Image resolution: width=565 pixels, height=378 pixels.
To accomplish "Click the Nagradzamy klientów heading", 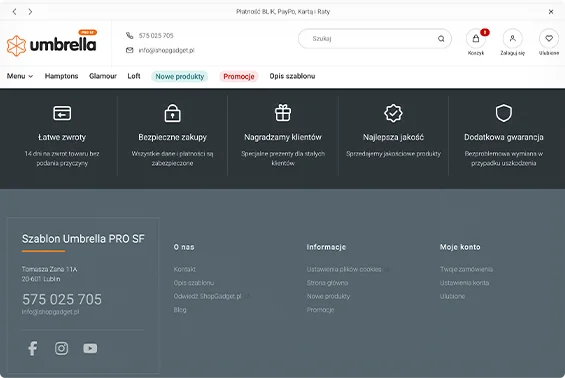I will point(283,137).
